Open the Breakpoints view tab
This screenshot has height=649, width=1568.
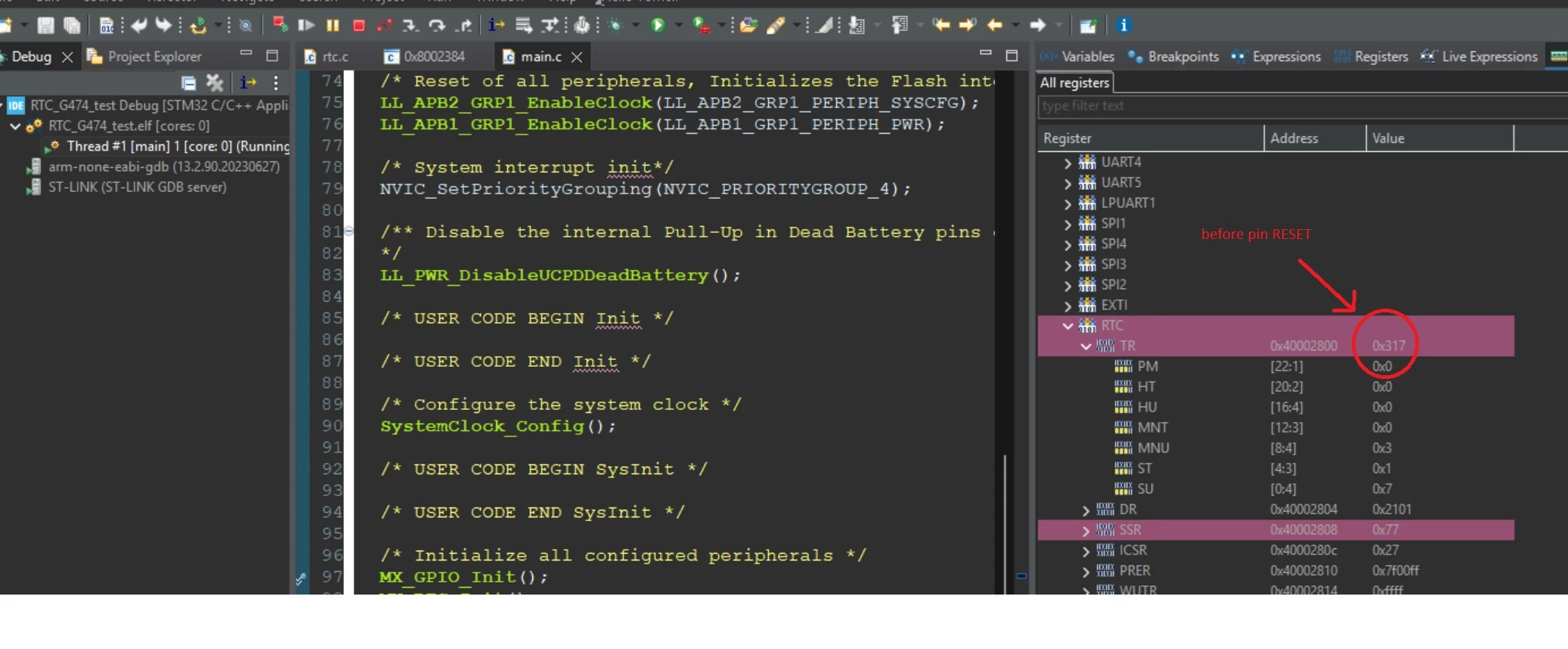tap(1173, 57)
